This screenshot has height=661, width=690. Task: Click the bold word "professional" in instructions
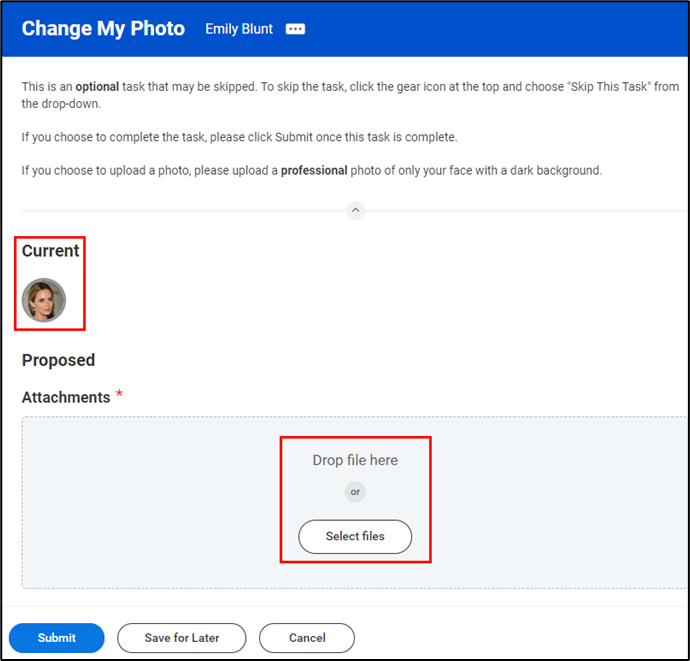[x=314, y=171]
